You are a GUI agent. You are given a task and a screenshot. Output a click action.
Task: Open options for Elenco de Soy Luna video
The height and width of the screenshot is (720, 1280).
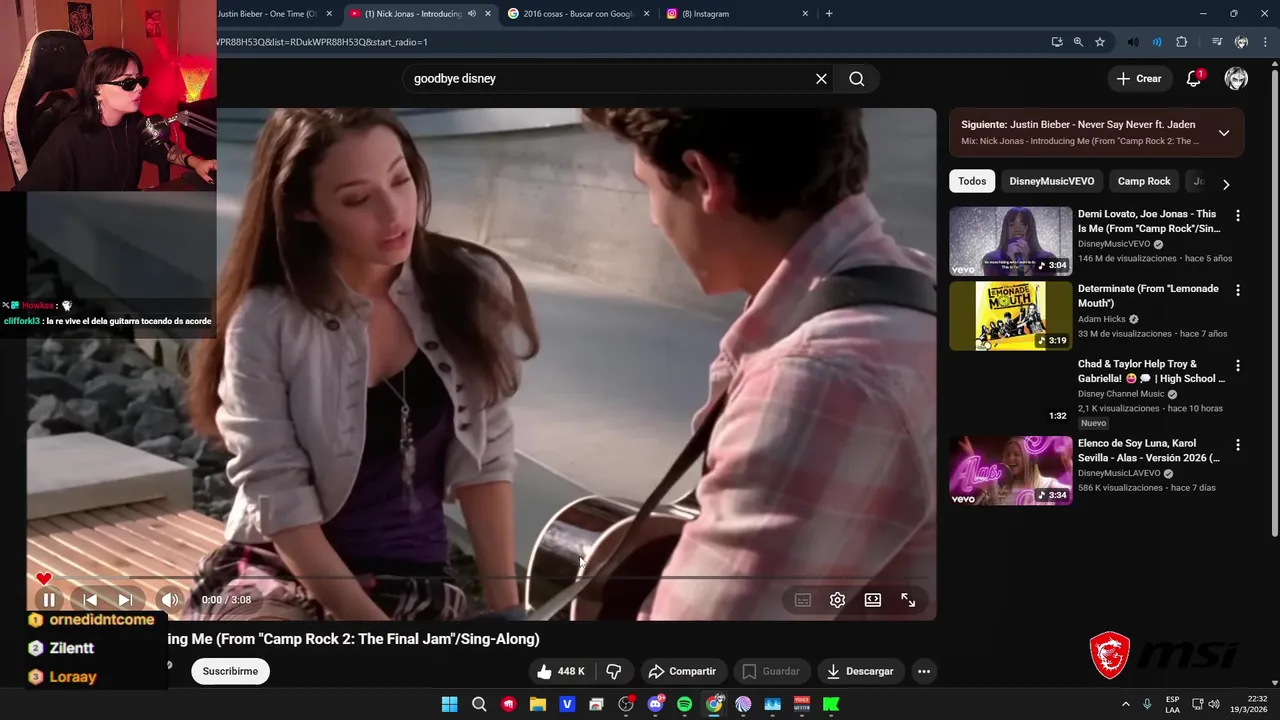pyautogui.click(x=1238, y=445)
